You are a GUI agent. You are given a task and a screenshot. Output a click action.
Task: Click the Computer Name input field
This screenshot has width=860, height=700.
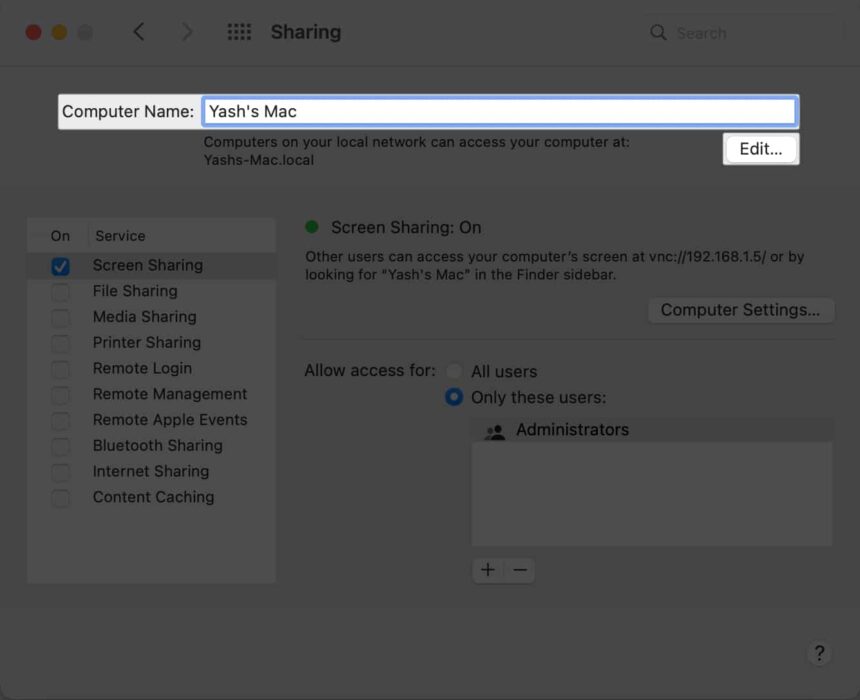500,111
